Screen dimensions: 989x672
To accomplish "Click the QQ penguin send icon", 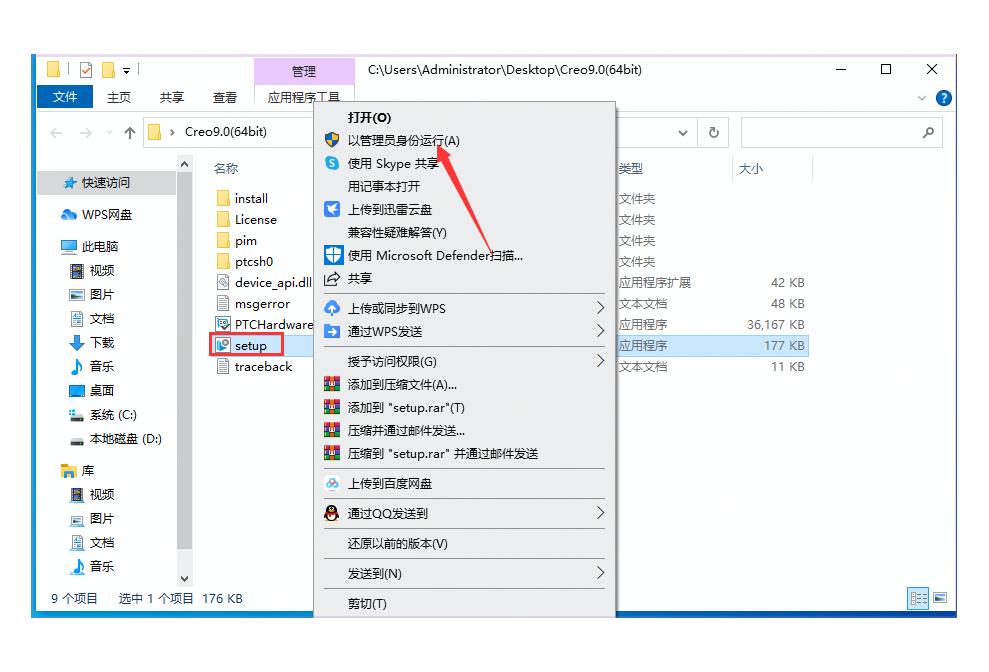I will (332, 514).
